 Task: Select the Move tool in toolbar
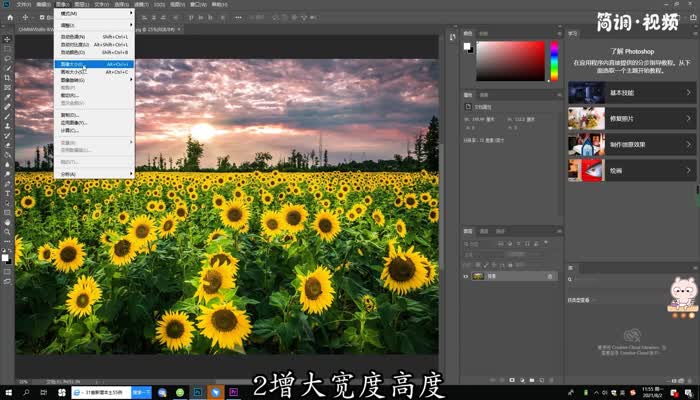(7, 38)
